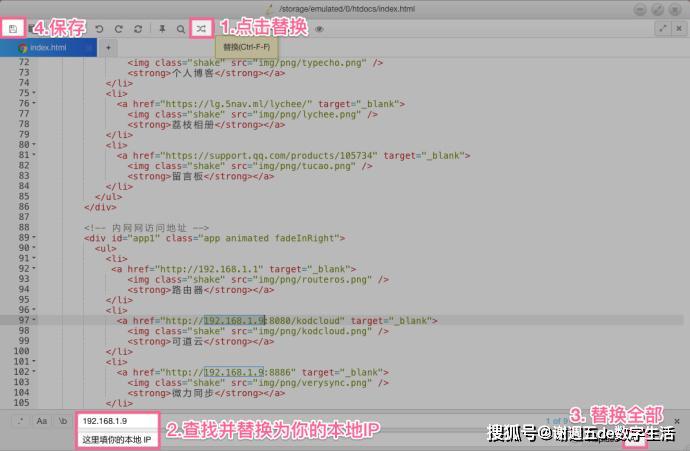690x451 pixels.
Task: Toggle editor fullscreen with arrows icon
Action: [x=662, y=29]
